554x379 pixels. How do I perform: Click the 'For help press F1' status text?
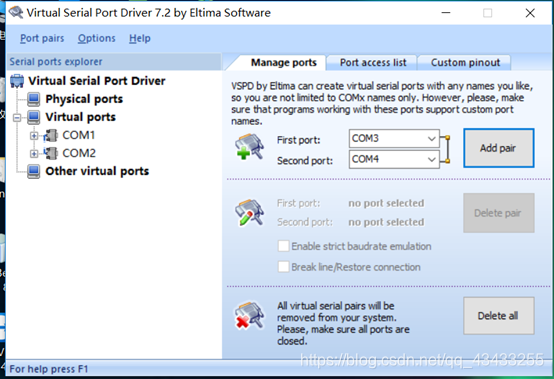click(x=48, y=369)
